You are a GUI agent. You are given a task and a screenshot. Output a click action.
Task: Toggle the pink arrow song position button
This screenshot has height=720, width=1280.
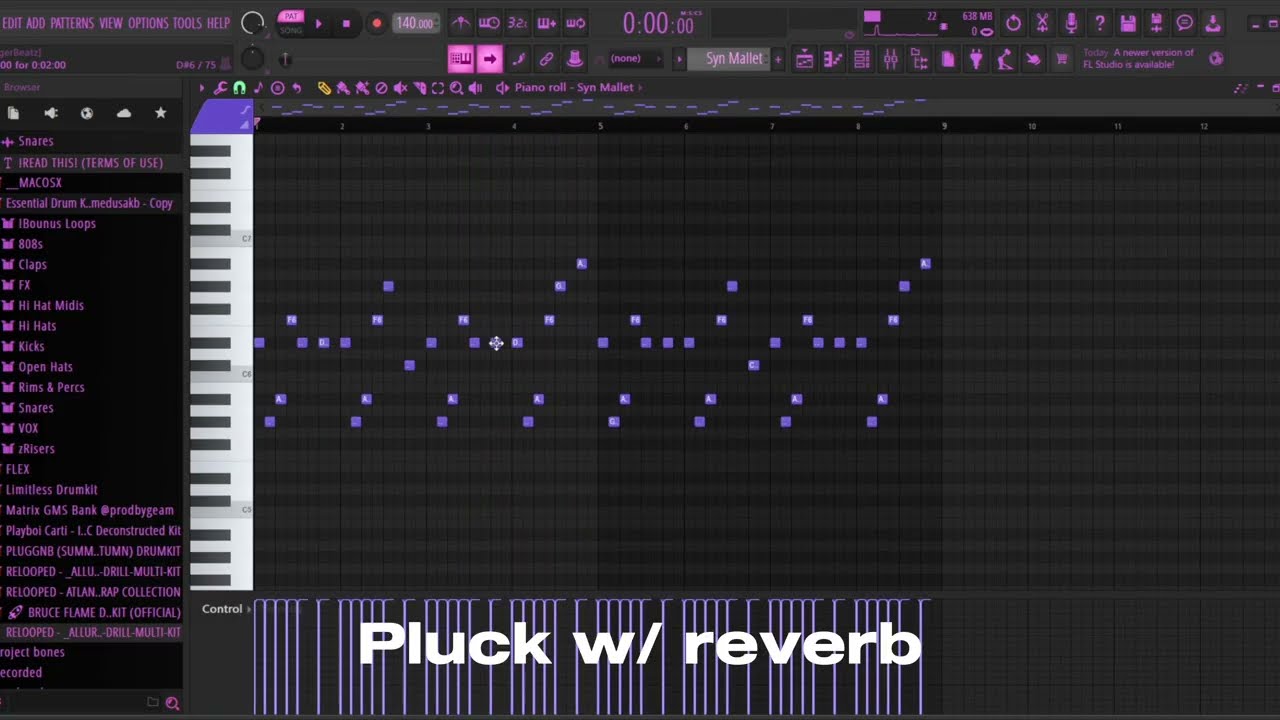pyautogui.click(x=489, y=59)
